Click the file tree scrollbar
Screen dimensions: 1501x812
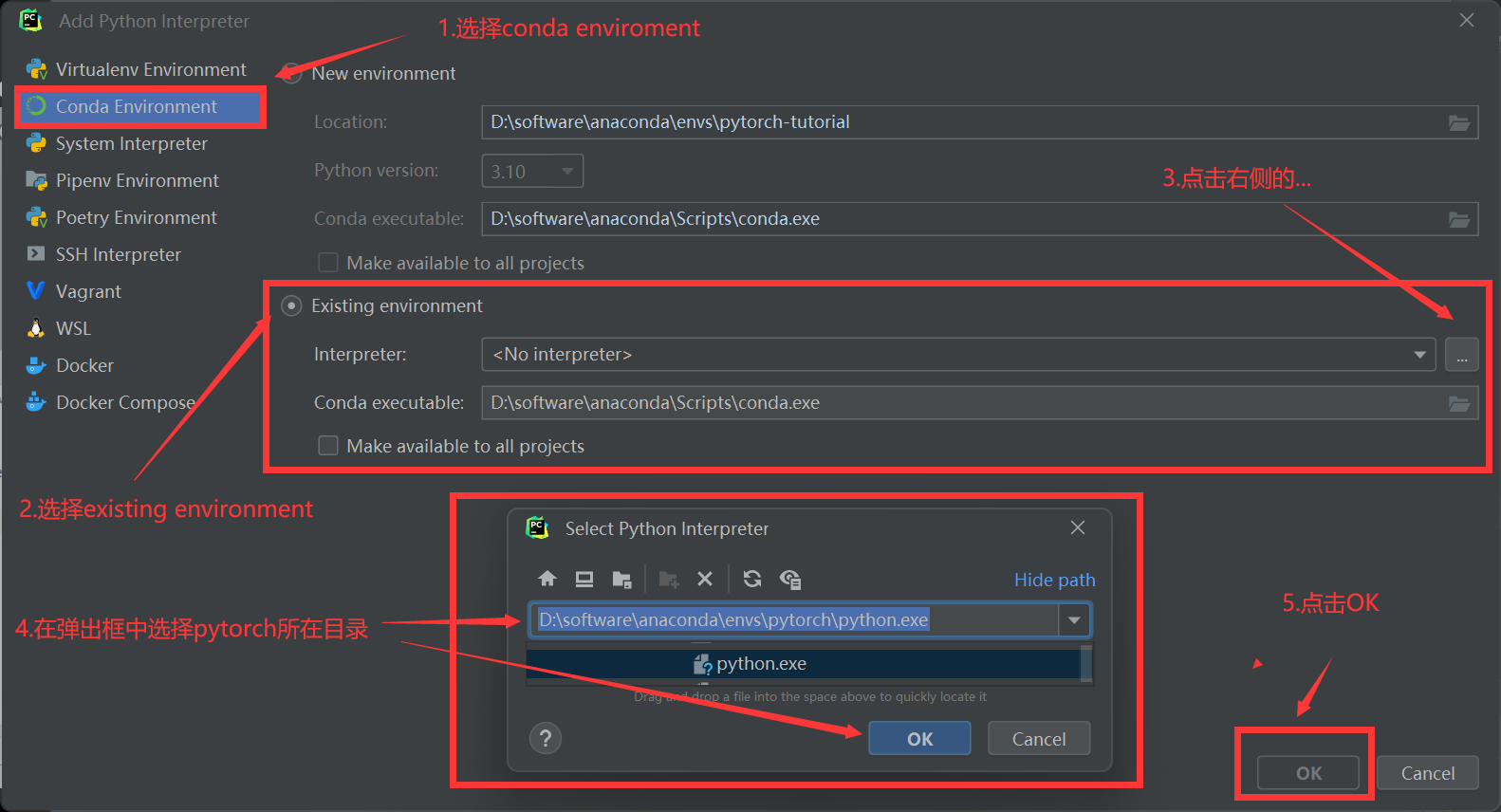tap(1086, 664)
